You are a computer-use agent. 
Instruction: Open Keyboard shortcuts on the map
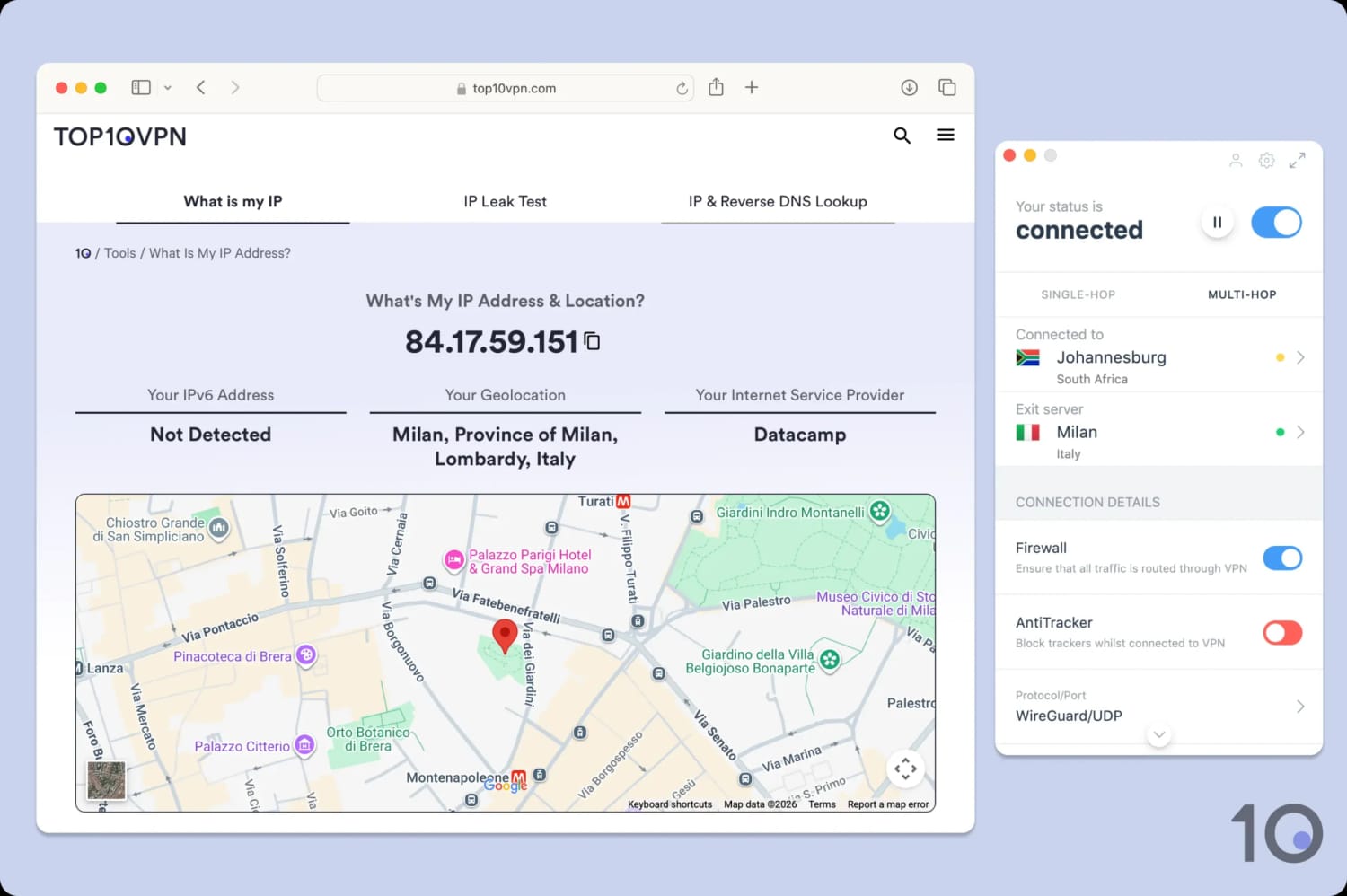[x=670, y=804]
